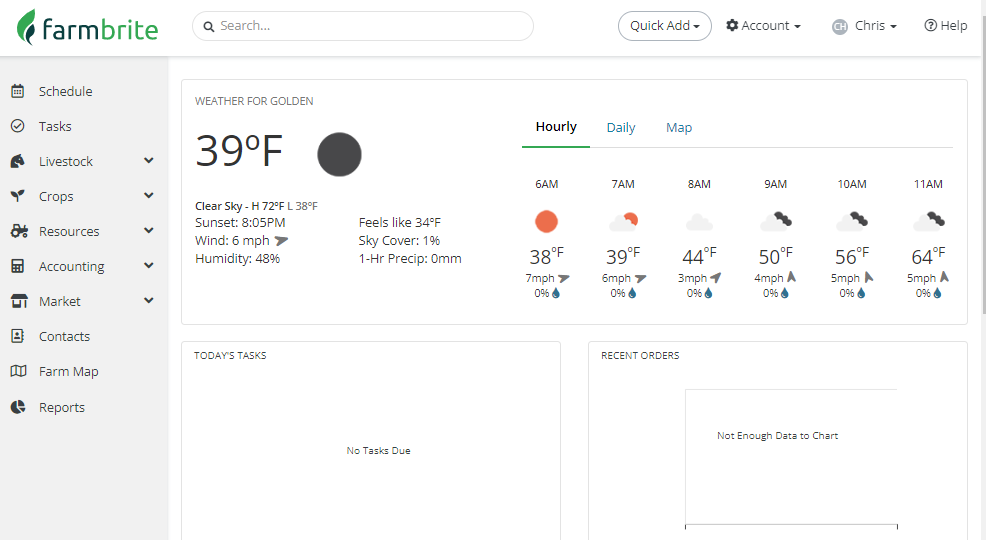Click the 39°F current temperature
Viewport: 986px width, 540px height.
pyautogui.click(x=239, y=151)
